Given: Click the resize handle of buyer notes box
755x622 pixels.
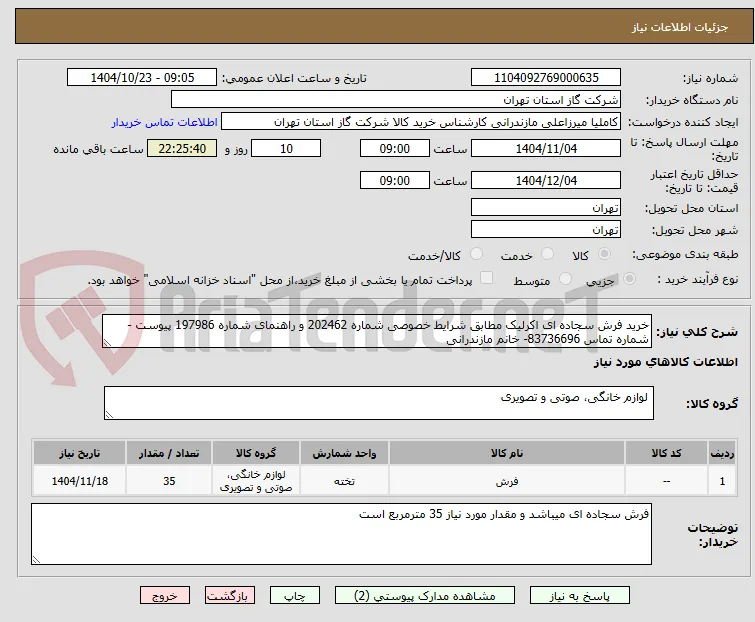Looking at the screenshot, I should pyautogui.click(x=36, y=560).
